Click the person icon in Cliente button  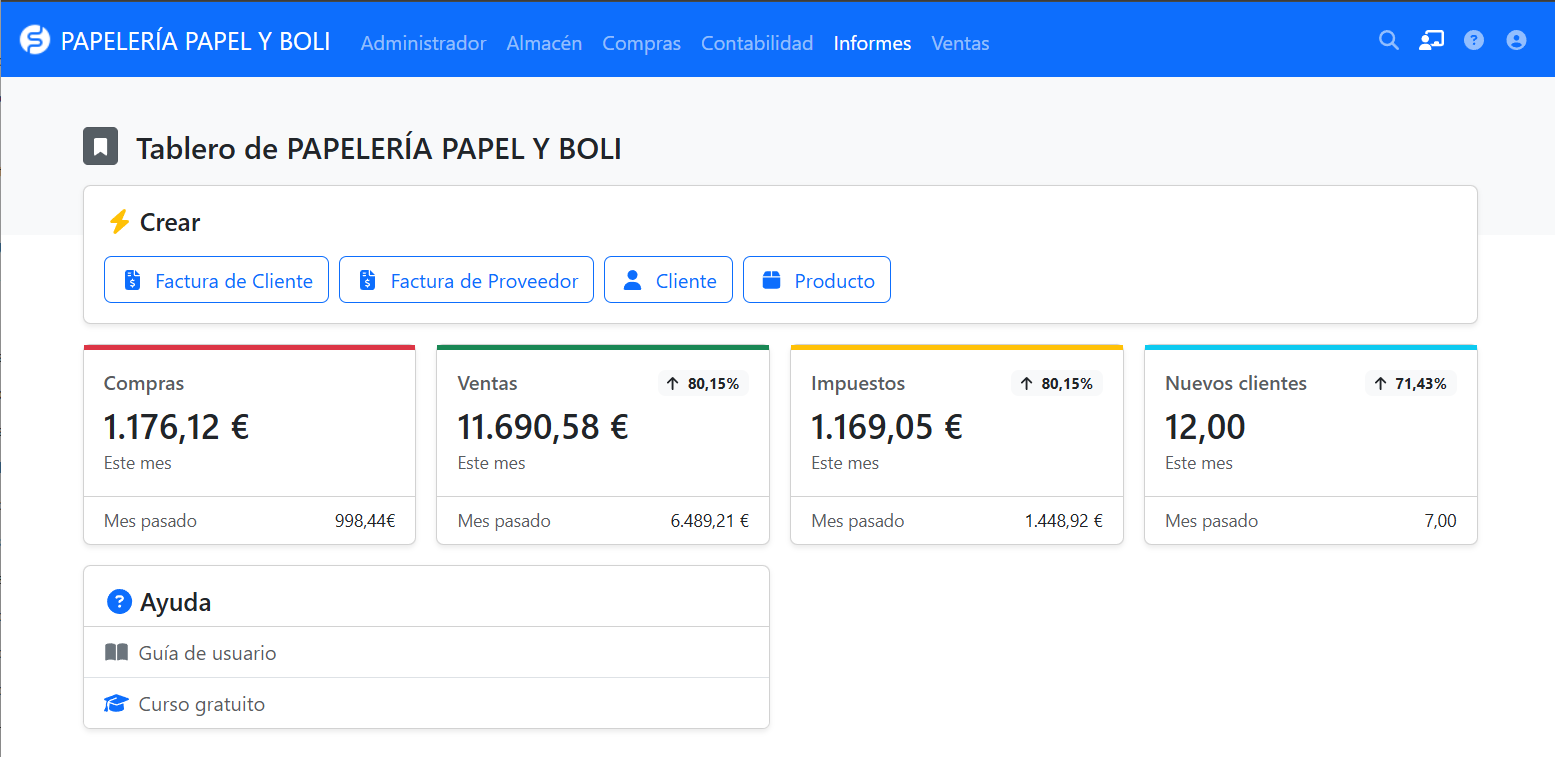pyautogui.click(x=632, y=280)
